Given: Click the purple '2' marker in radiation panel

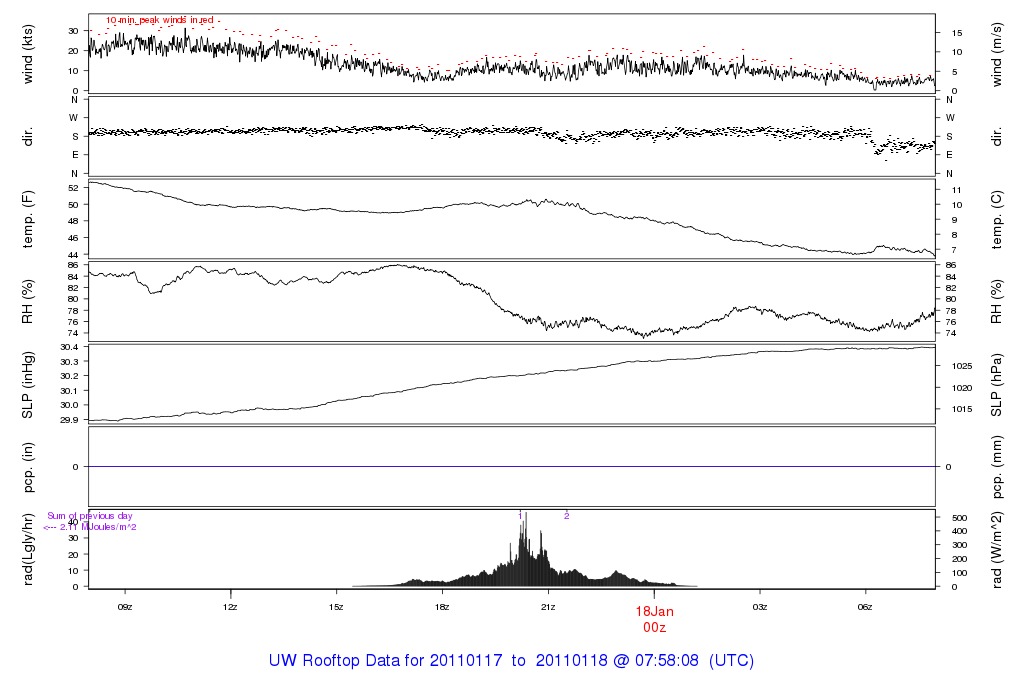Looking at the screenshot, I should [x=567, y=516].
